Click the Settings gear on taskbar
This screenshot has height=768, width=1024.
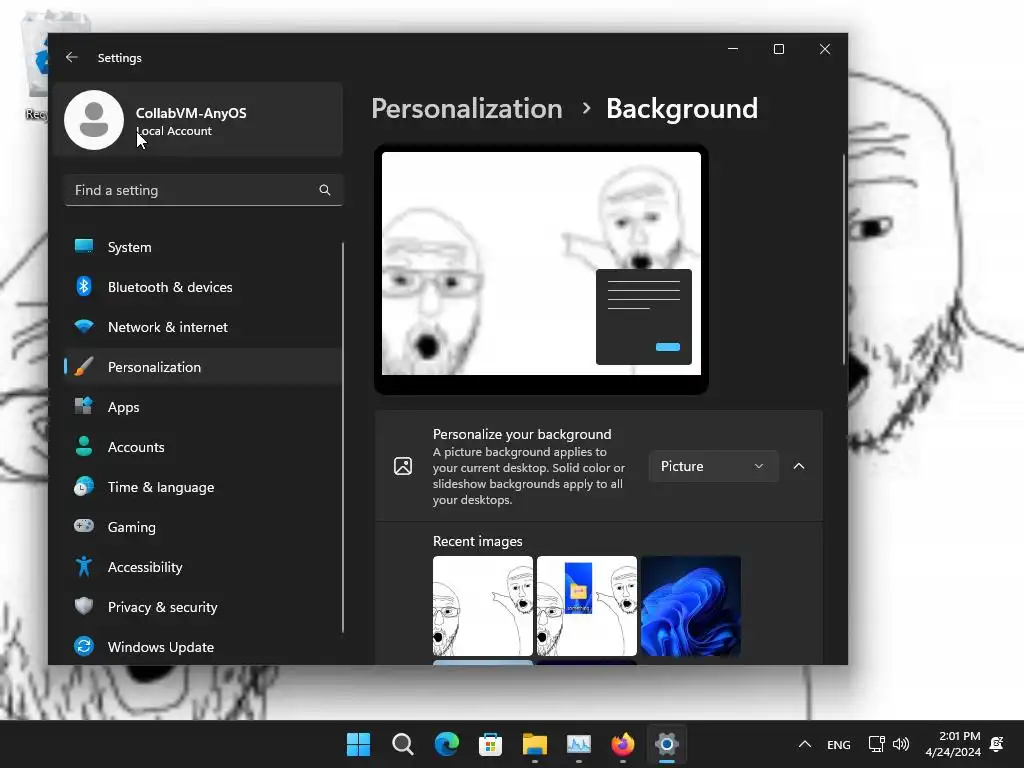click(667, 744)
